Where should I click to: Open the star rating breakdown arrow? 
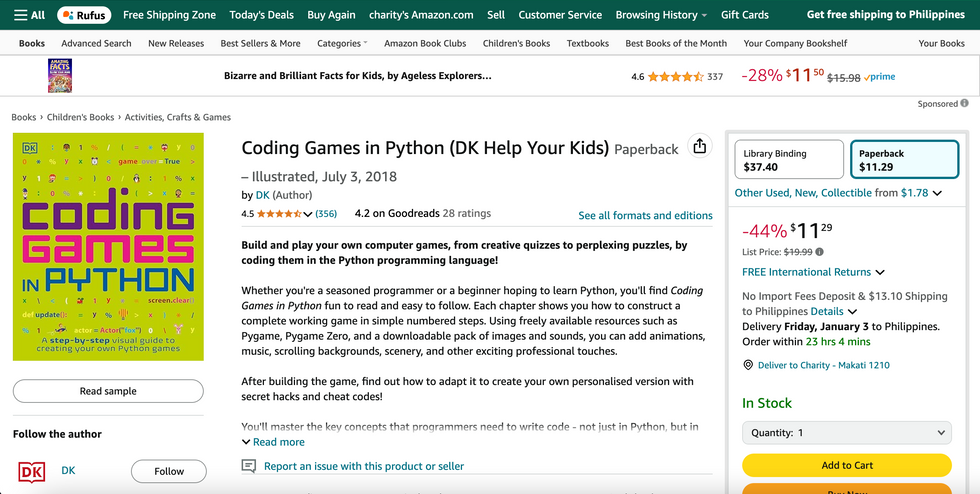(309, 213)
